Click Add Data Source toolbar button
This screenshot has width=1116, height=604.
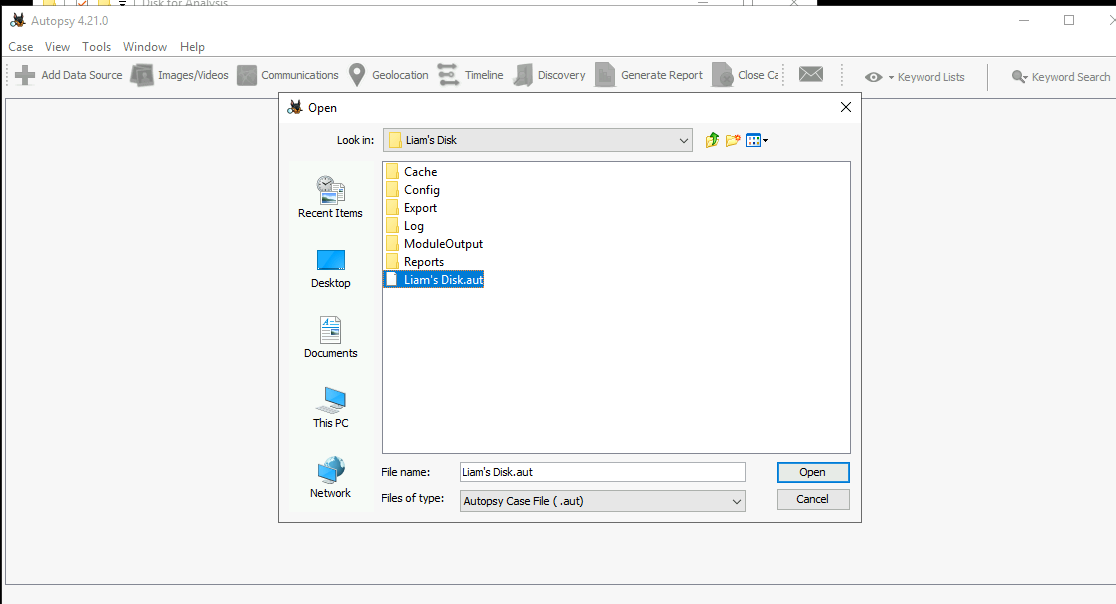click(x=69, y=75)
